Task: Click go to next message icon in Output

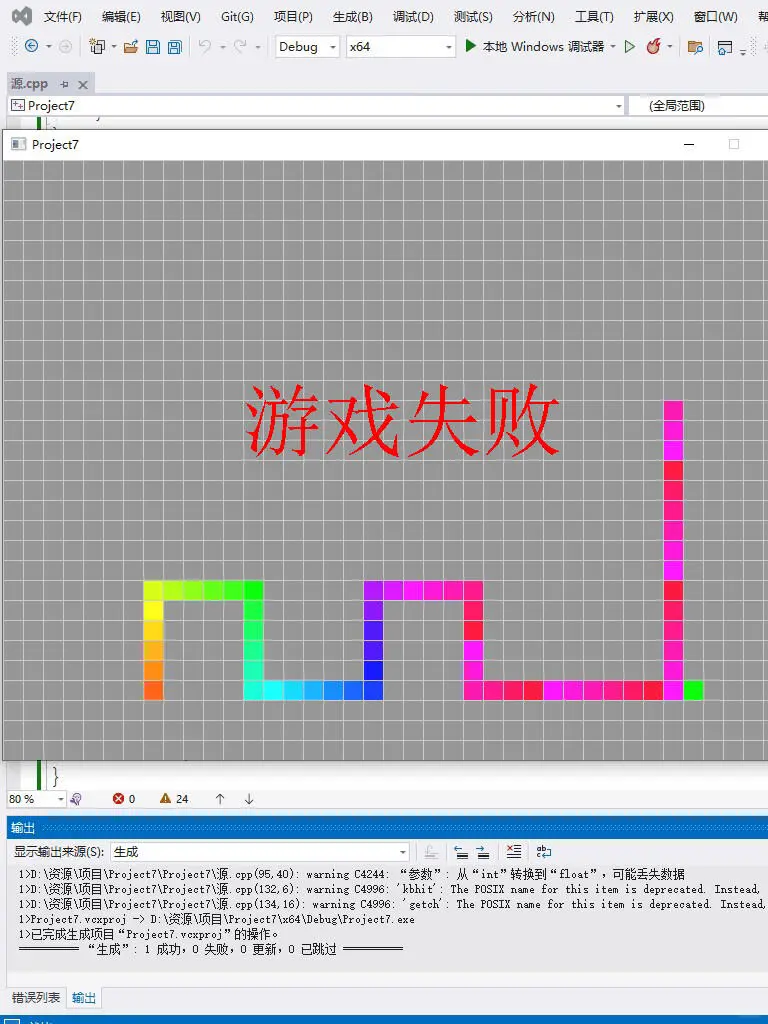Action: (483, 852)
